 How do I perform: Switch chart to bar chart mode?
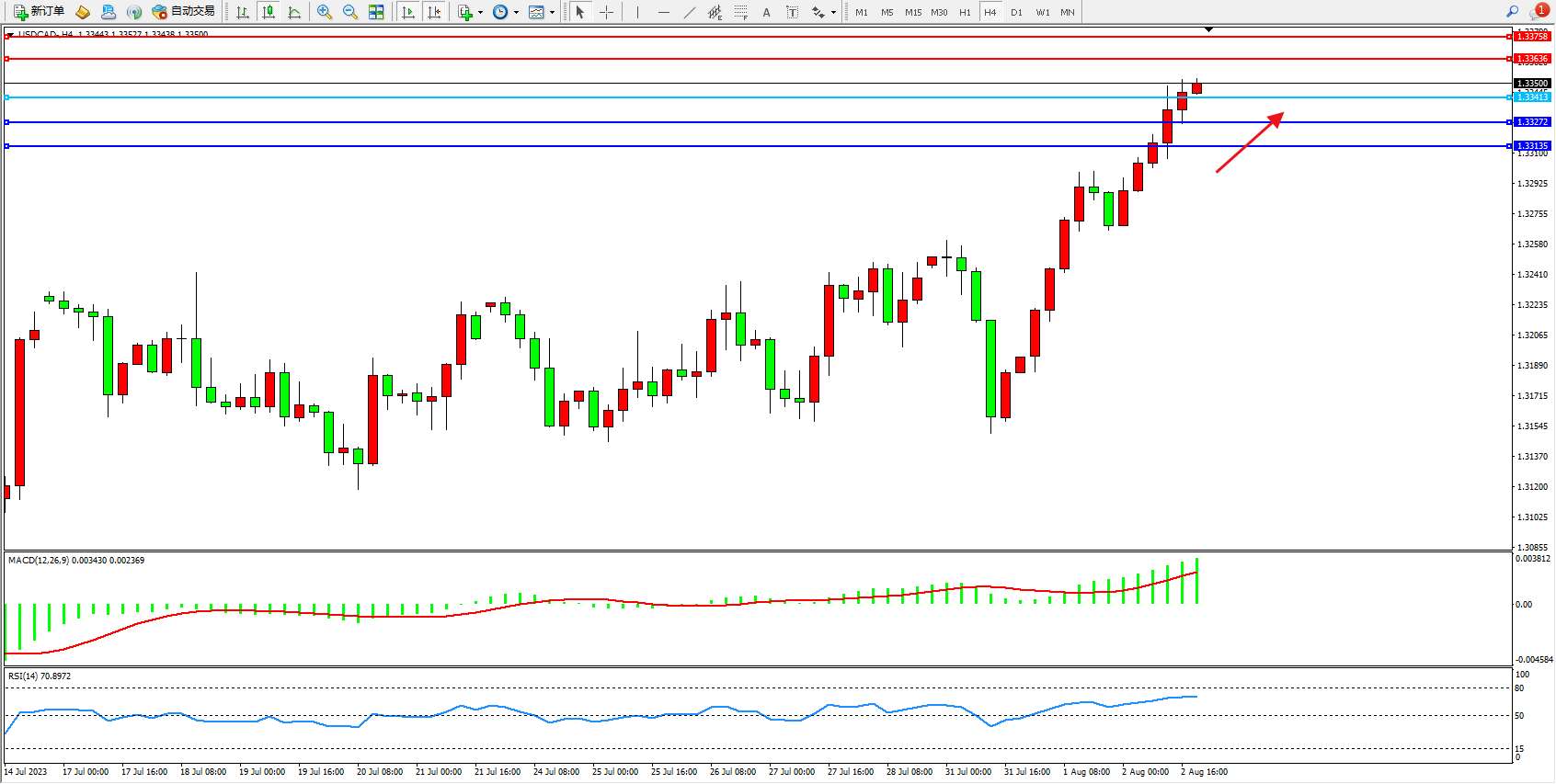pyautogui.click(x=243, y=12)
